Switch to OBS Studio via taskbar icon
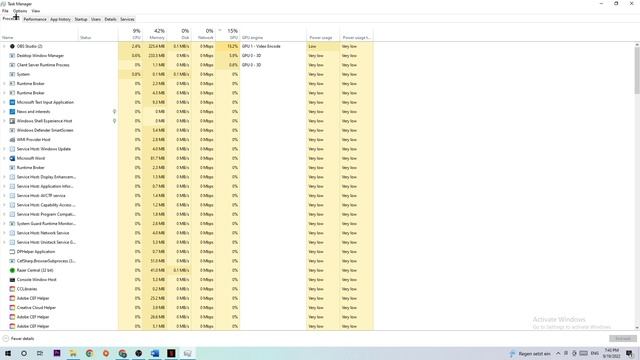The image size is (640, 360). [x=138, y=353]
